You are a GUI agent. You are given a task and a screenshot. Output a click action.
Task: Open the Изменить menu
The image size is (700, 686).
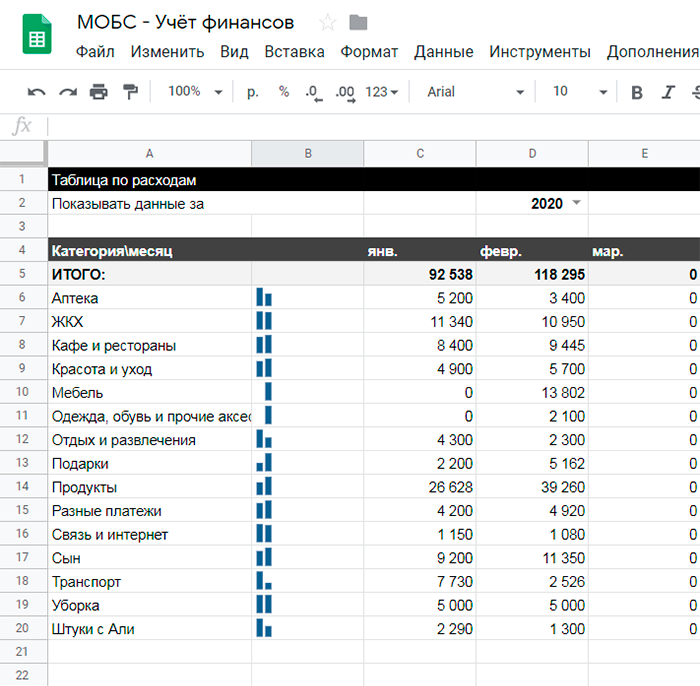click(167, 52)
